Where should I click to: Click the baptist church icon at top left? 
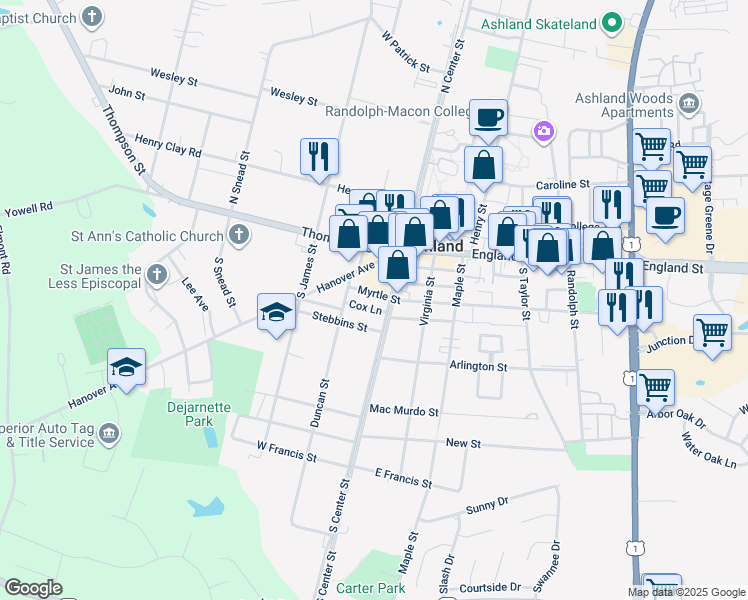(92, 17)
